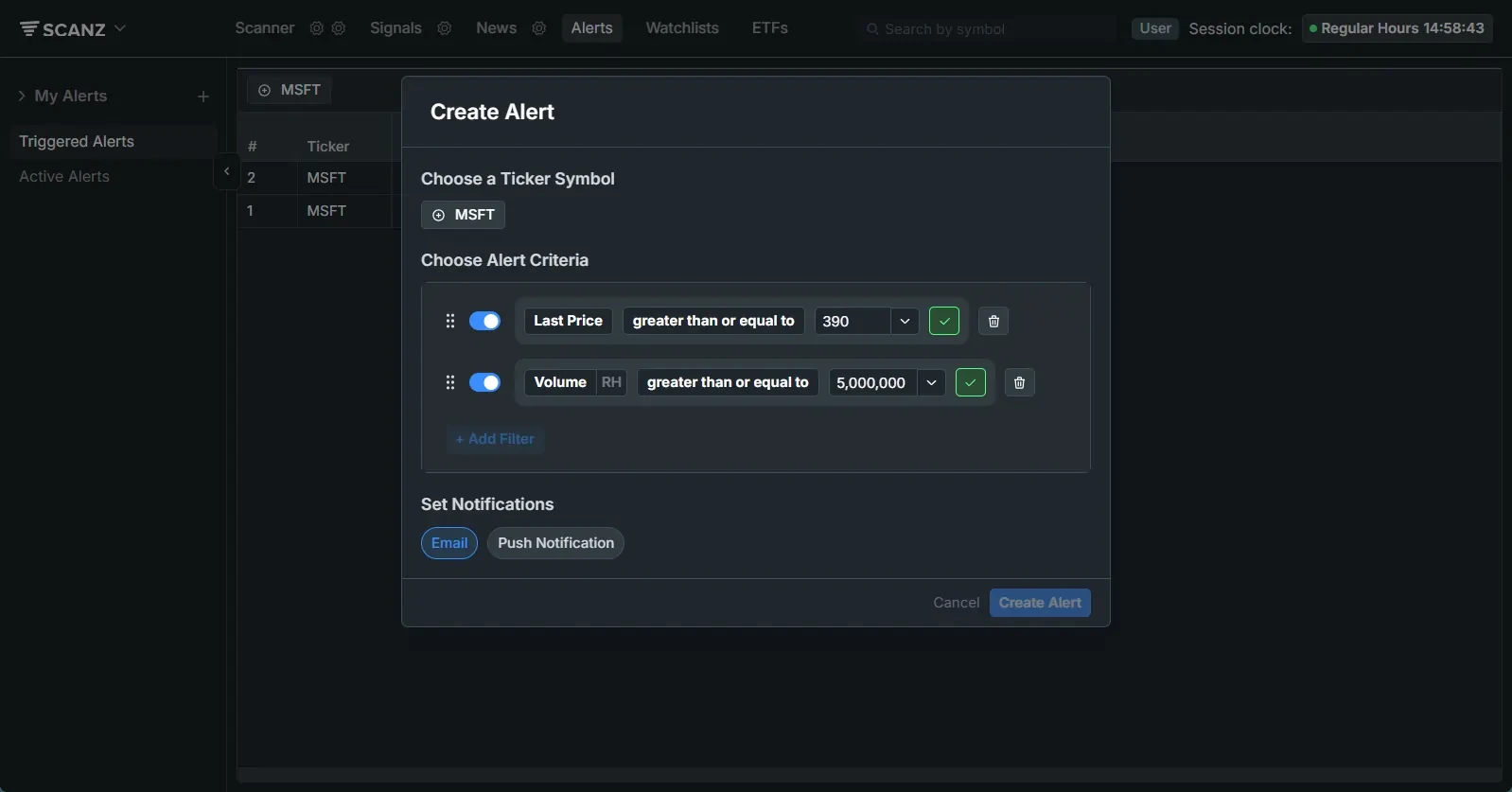Expand the SCANZ logo menu

coord(73,28)
